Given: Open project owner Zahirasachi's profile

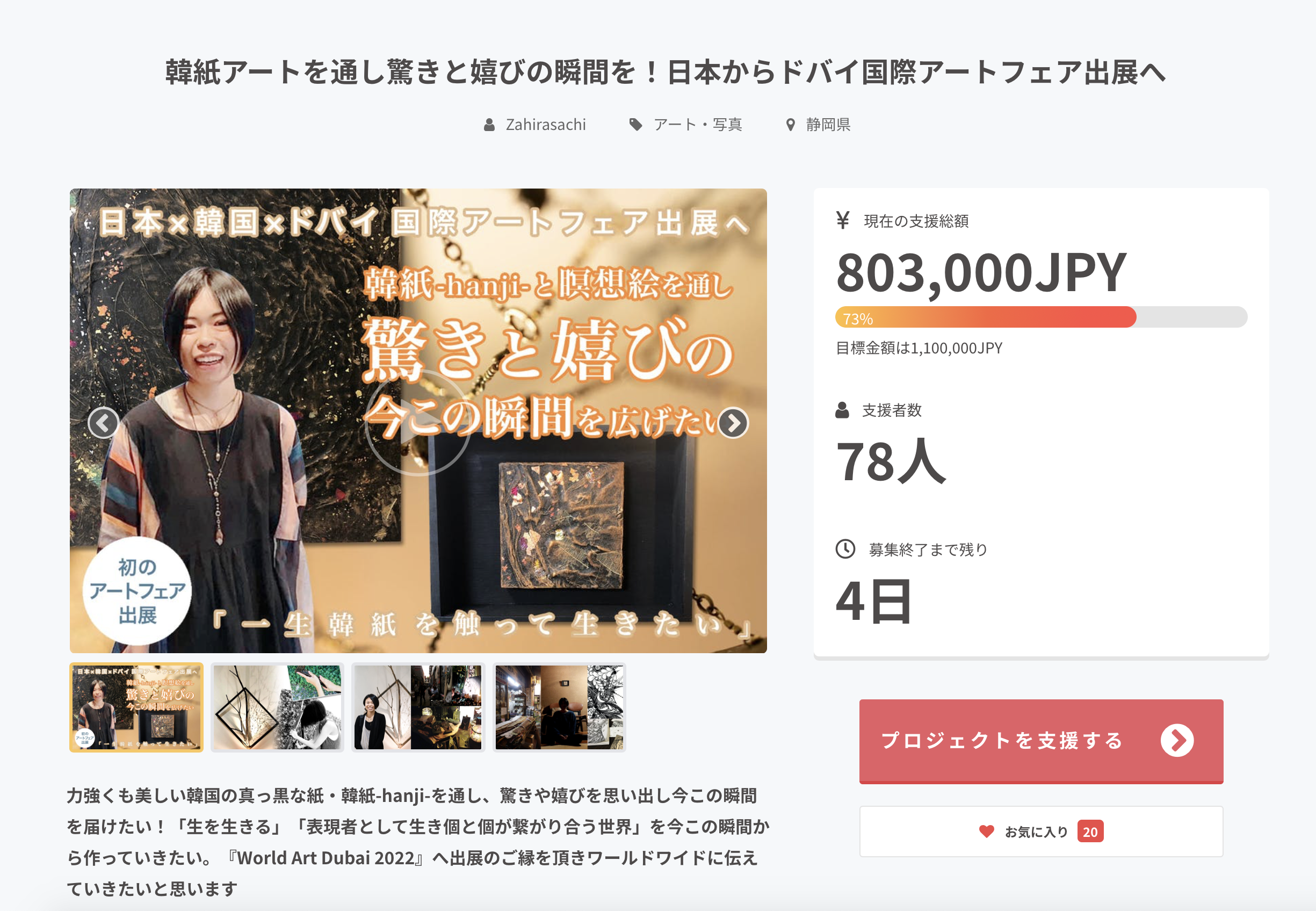Looking at the screenshot, I should pyautogui.click(x=546, y=125).
